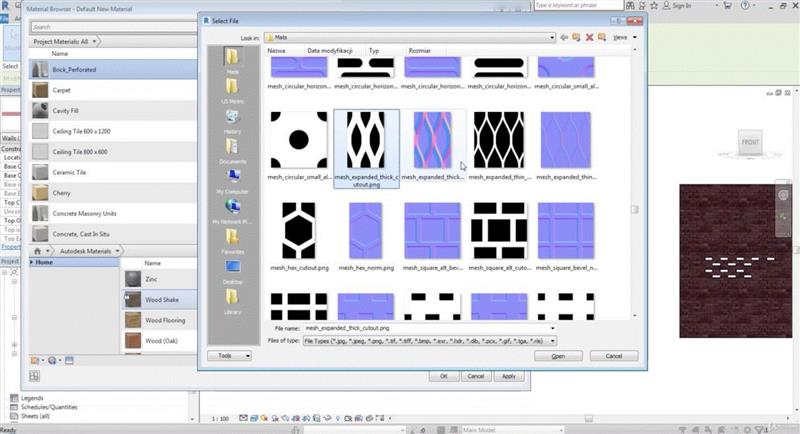This screenshot has width=800, height=434.
Task: Click the shopping cart icon in title bar
Action: (728, 6)
